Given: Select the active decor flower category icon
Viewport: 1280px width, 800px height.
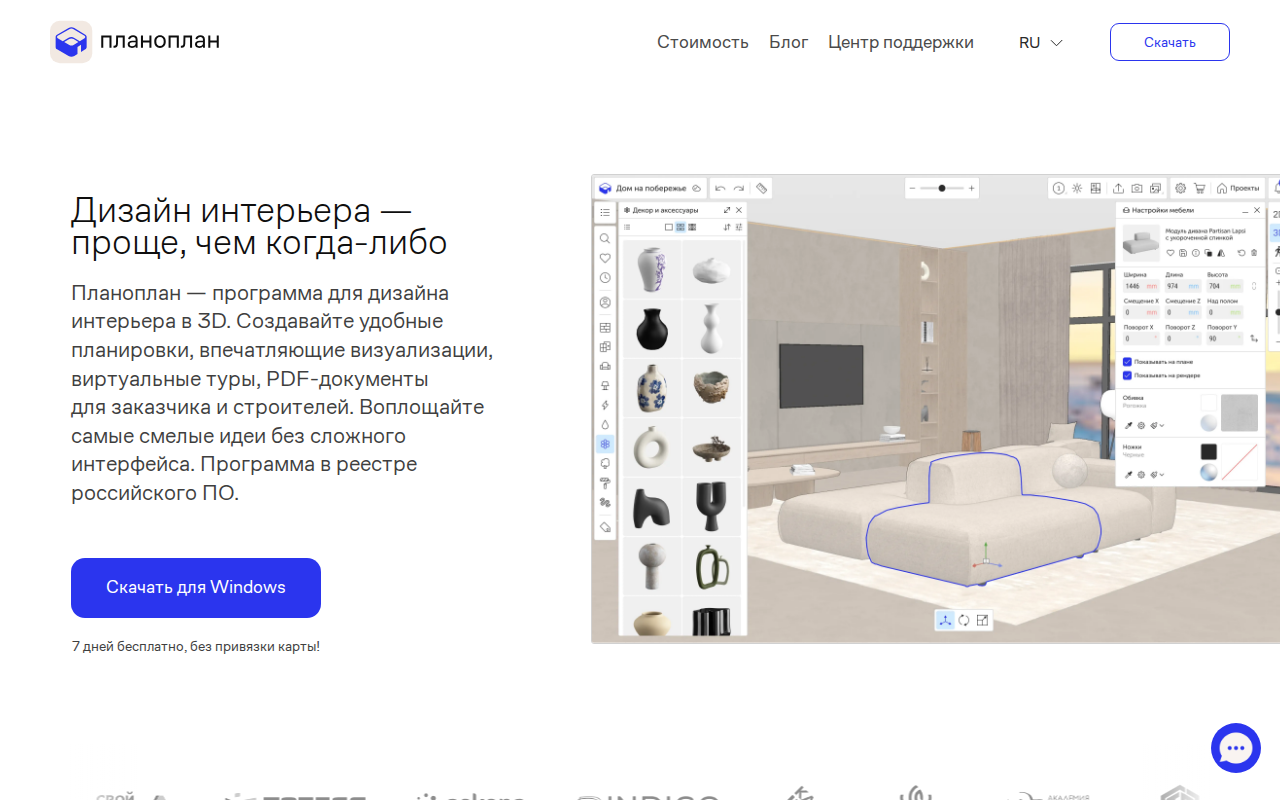Looking at the screenshot, I should (x=605, y=444).
